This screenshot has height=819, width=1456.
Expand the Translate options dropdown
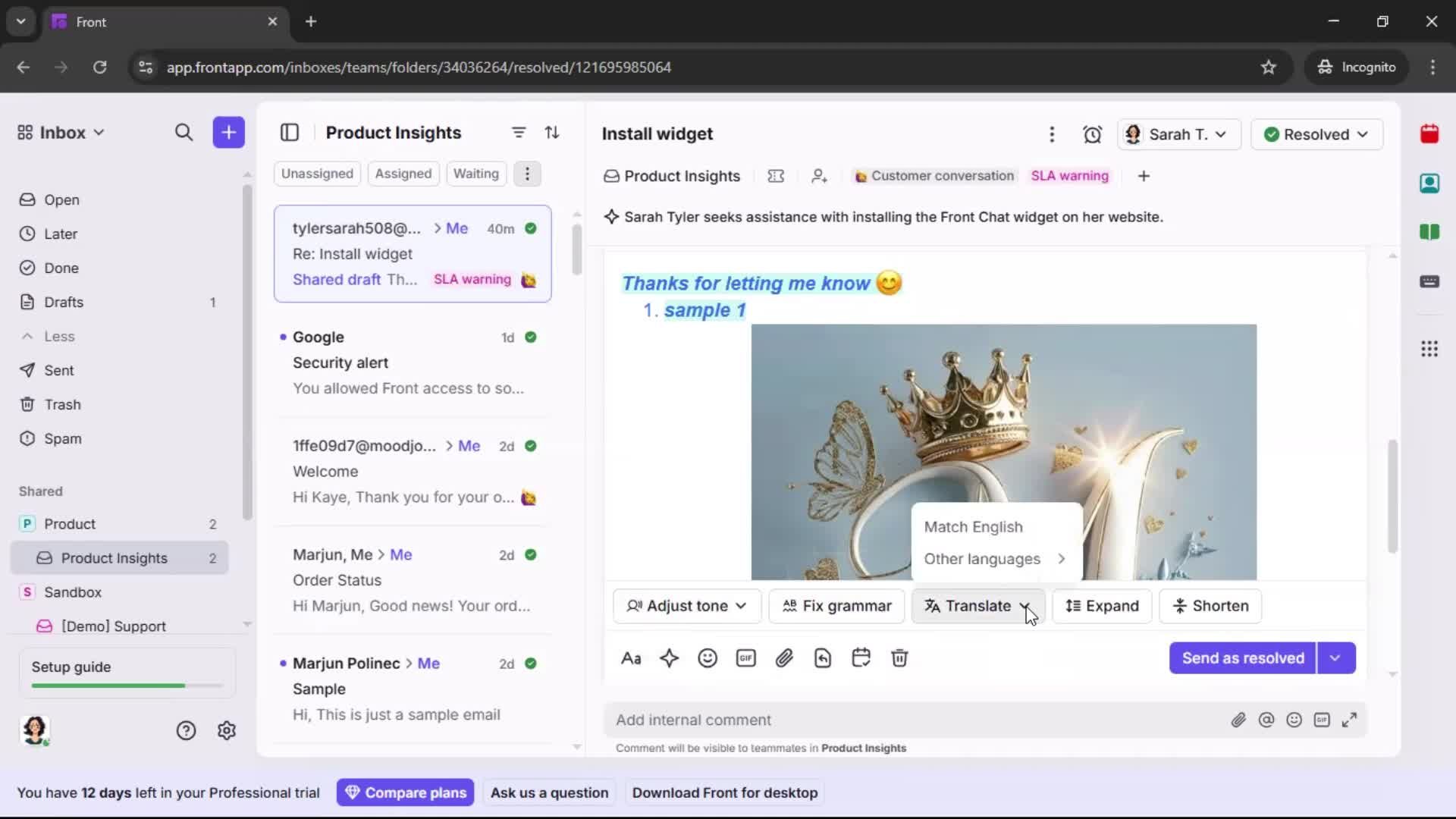[1024, 606]
